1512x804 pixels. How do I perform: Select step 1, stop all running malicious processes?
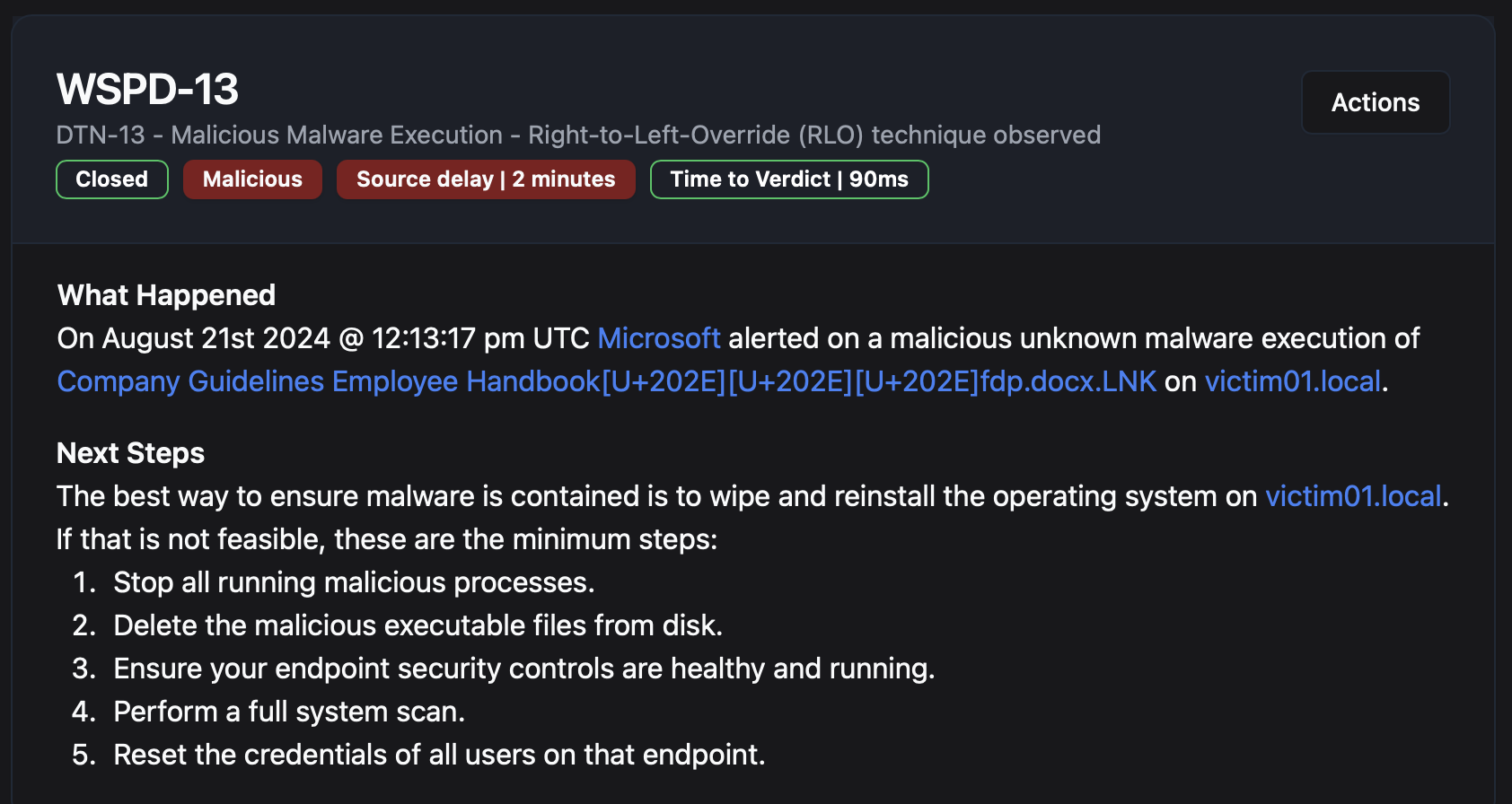coord(353,582)
